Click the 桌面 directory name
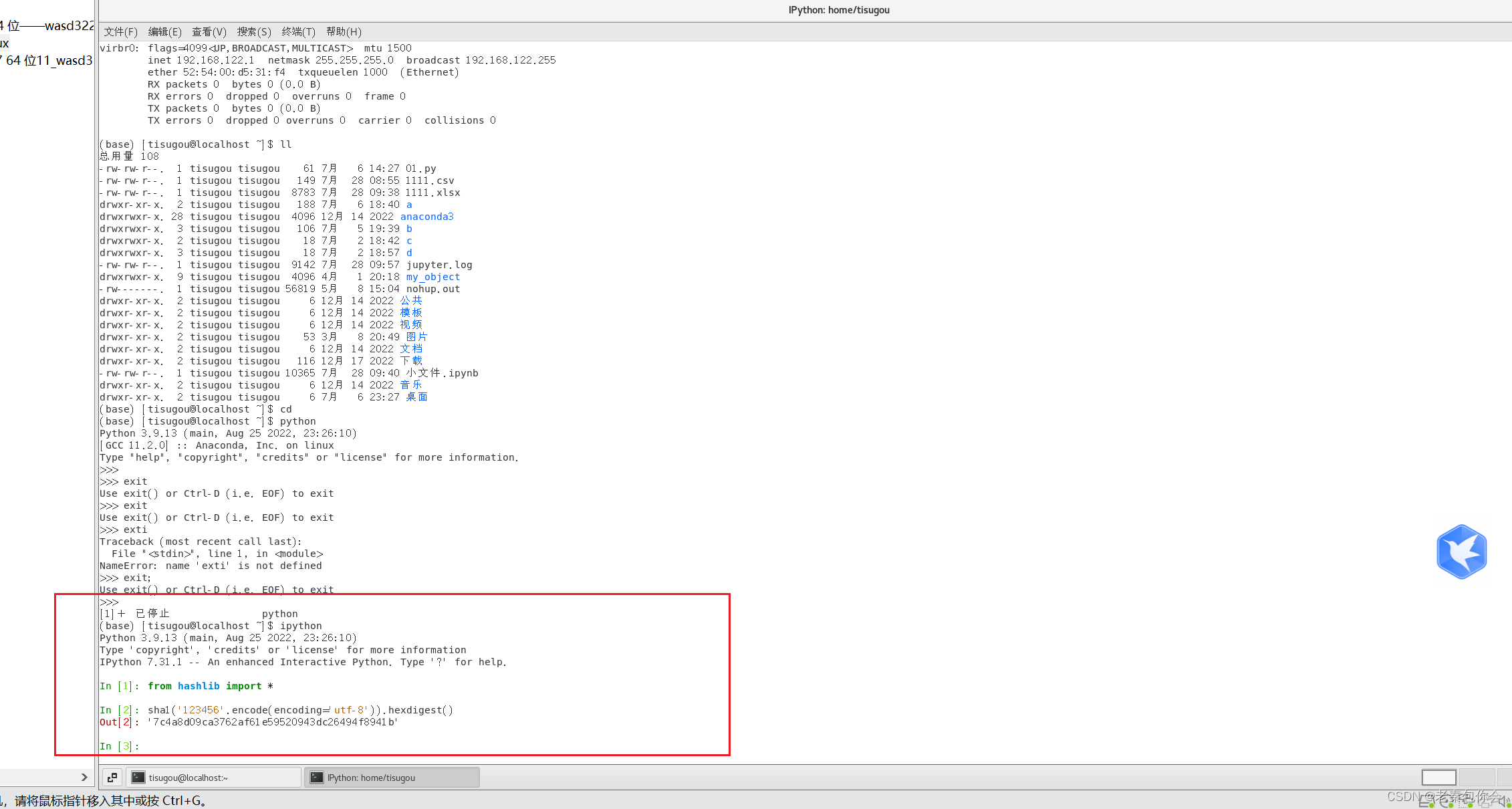 417,397
